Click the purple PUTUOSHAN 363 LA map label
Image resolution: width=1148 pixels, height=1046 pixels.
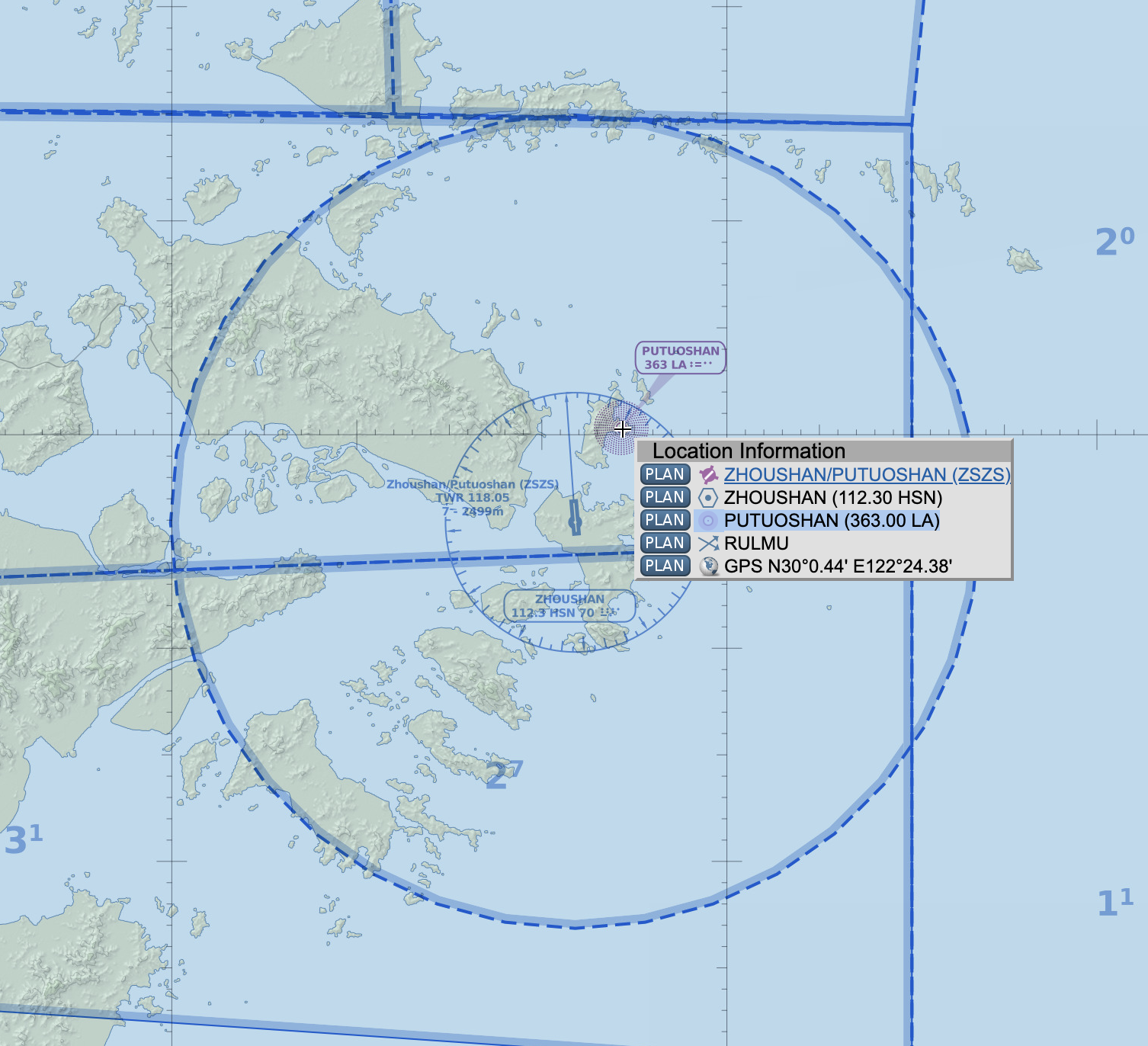coord(680,358)
